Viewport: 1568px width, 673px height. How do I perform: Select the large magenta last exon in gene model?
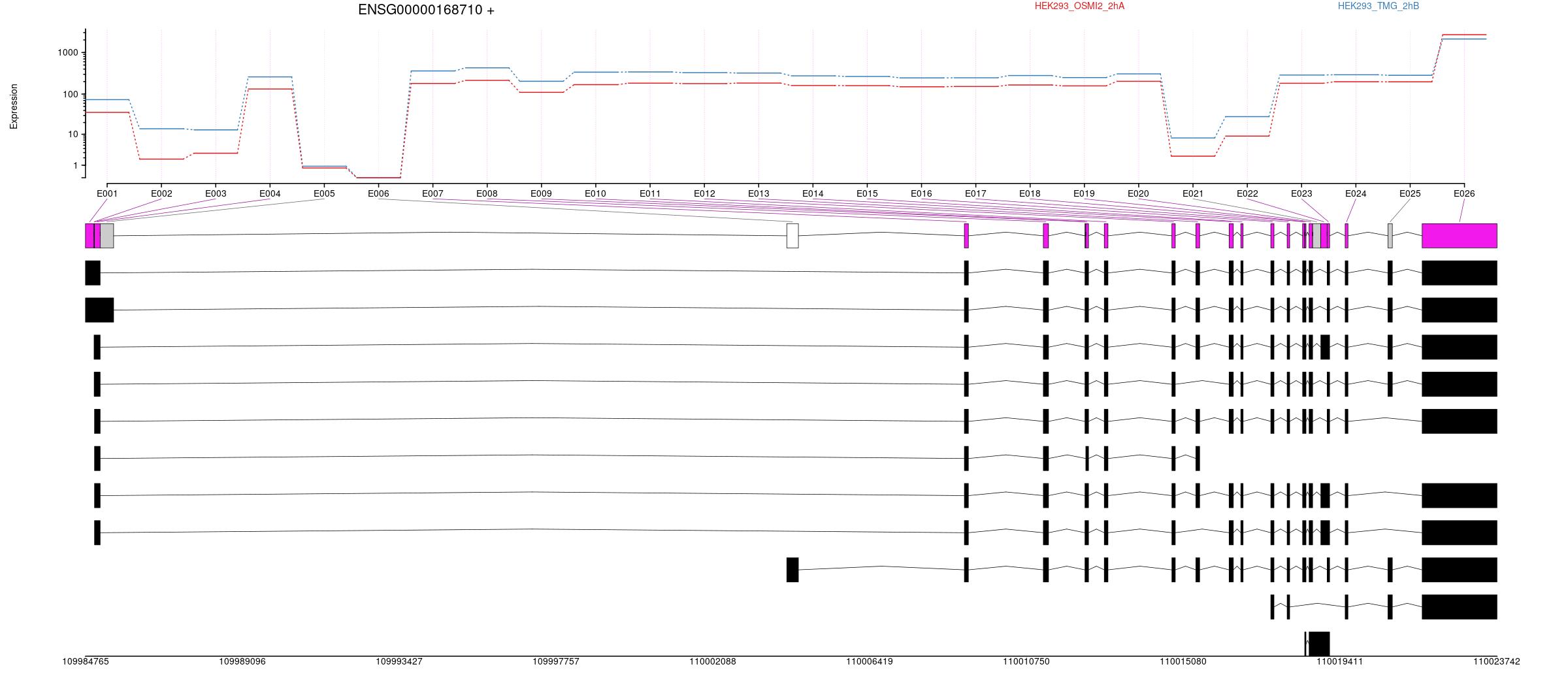click(1460, 236)
